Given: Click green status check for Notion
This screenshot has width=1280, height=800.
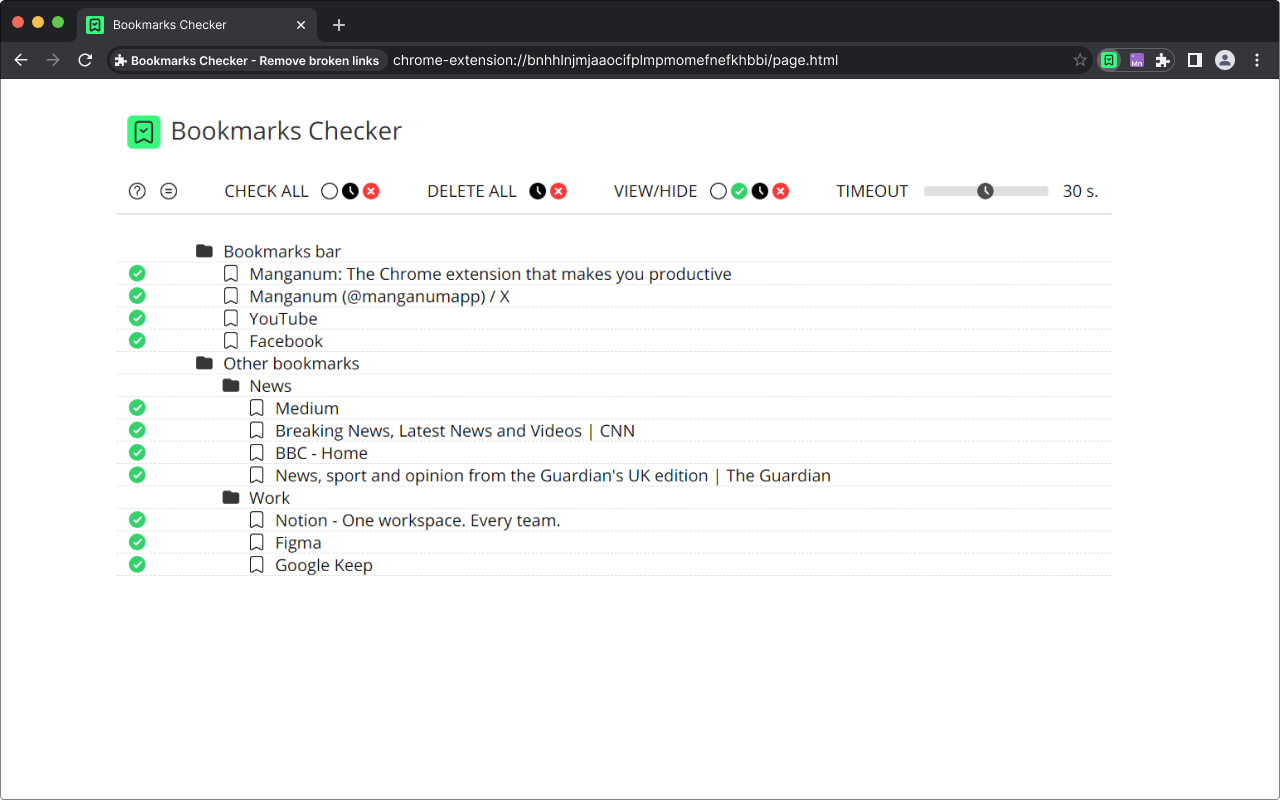Looking at the screenshot, I should 137,520.
